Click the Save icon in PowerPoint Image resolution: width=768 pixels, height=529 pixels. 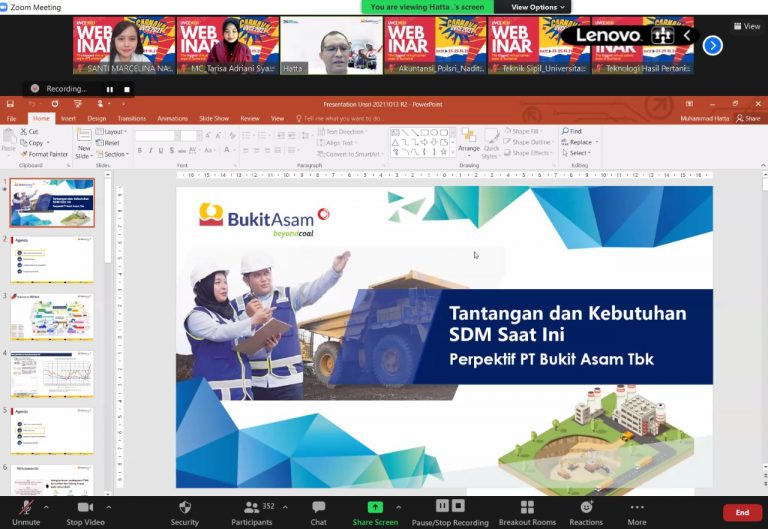coord(10,104)
